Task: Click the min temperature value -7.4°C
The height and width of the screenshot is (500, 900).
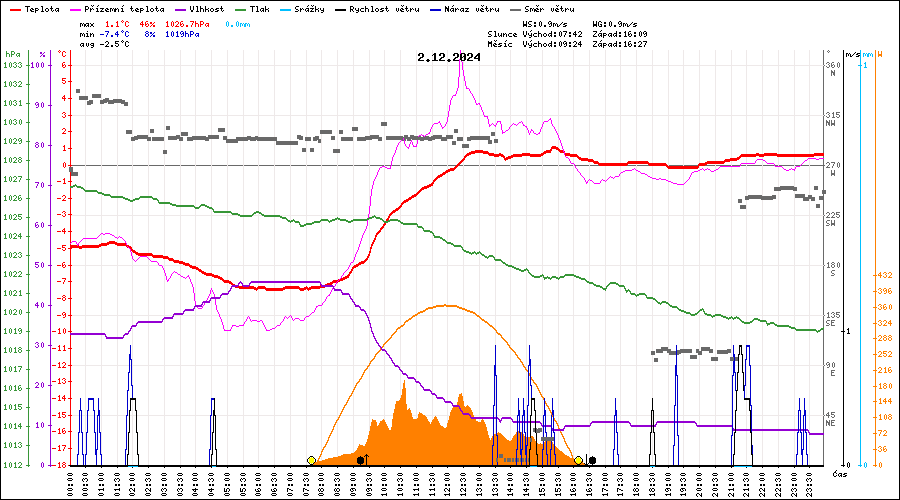Action: (x=115, y=33)
